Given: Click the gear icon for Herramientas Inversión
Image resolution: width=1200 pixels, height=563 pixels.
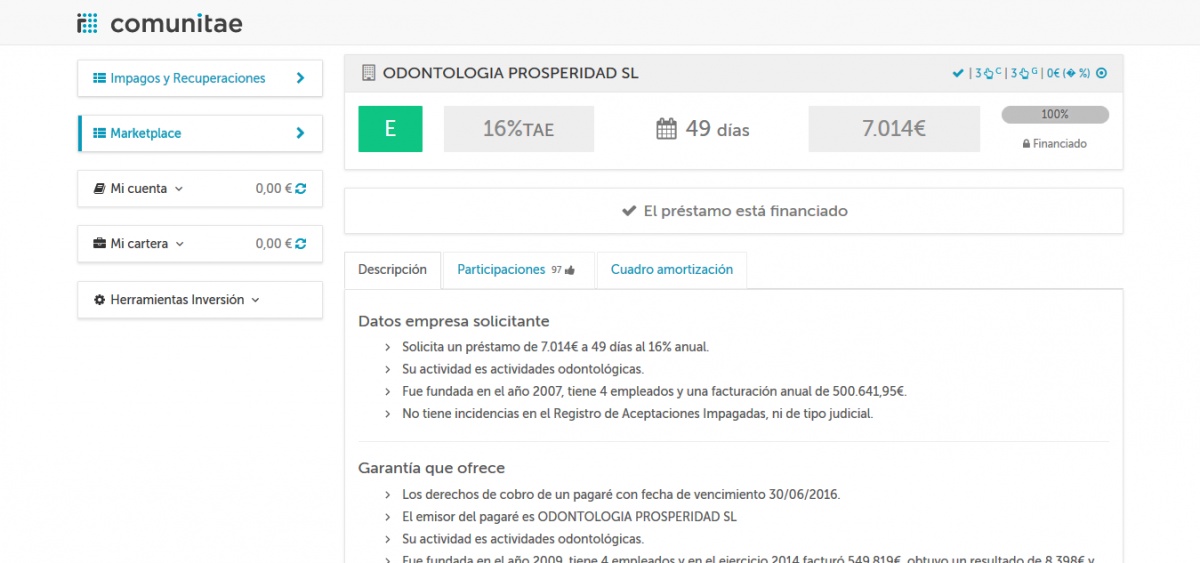Looking at the screenshot, I should [100, 299].
